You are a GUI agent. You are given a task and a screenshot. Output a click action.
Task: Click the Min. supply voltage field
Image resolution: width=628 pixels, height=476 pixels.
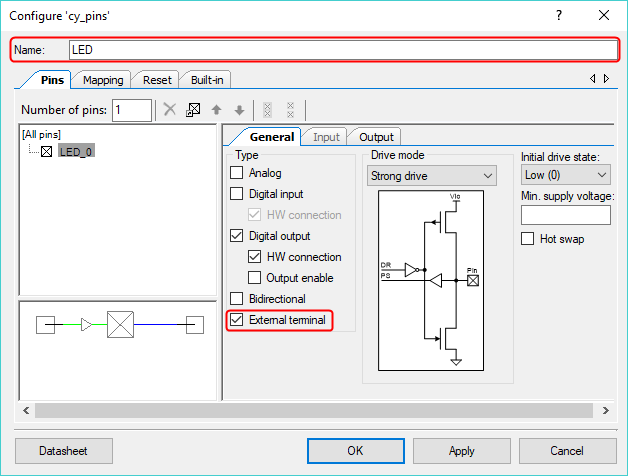(566, 215)
